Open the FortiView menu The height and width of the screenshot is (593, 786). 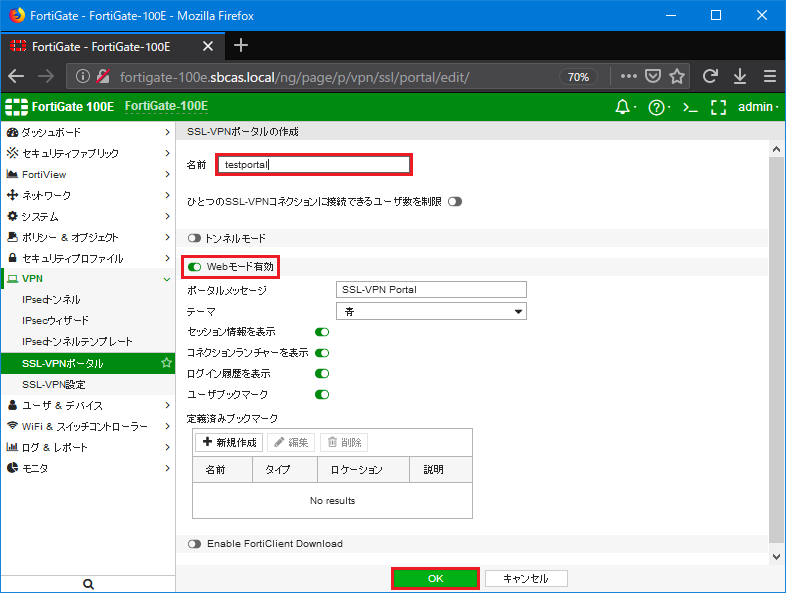pos(88,174)
